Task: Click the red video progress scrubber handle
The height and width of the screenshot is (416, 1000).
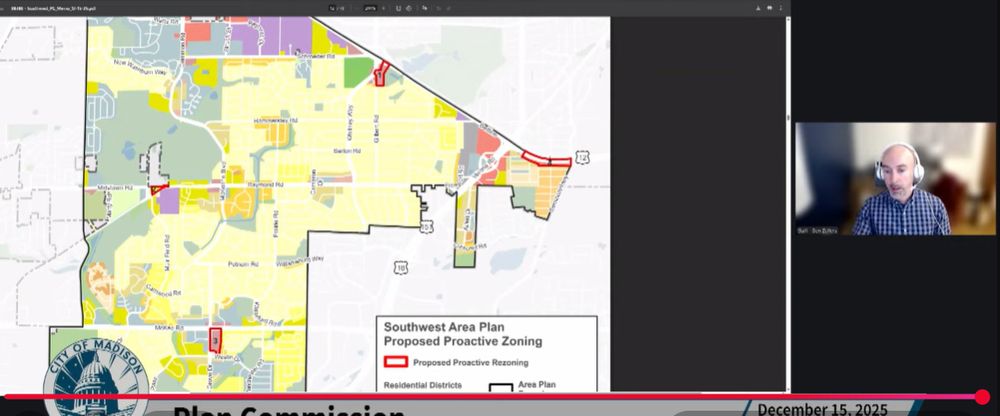Action: click(x=981, y=397)
